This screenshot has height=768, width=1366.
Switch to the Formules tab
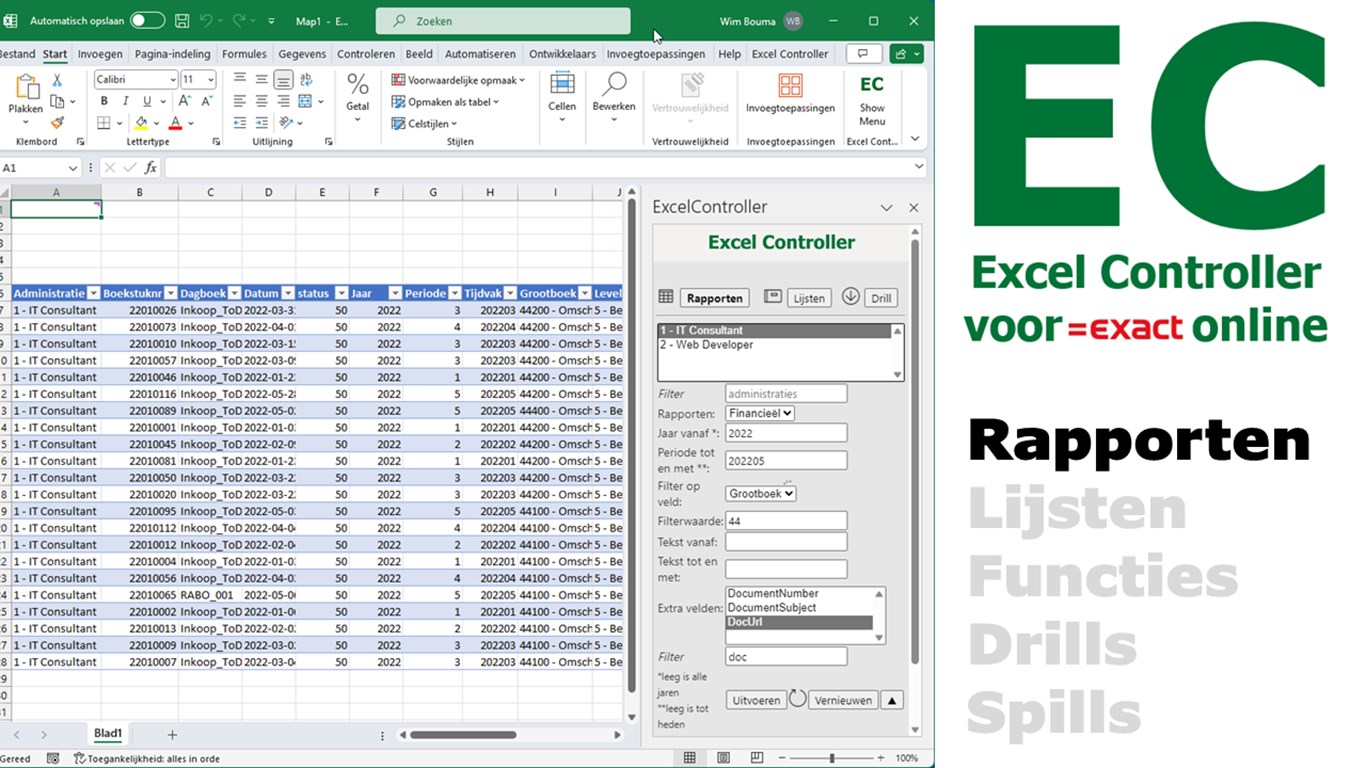244,54
